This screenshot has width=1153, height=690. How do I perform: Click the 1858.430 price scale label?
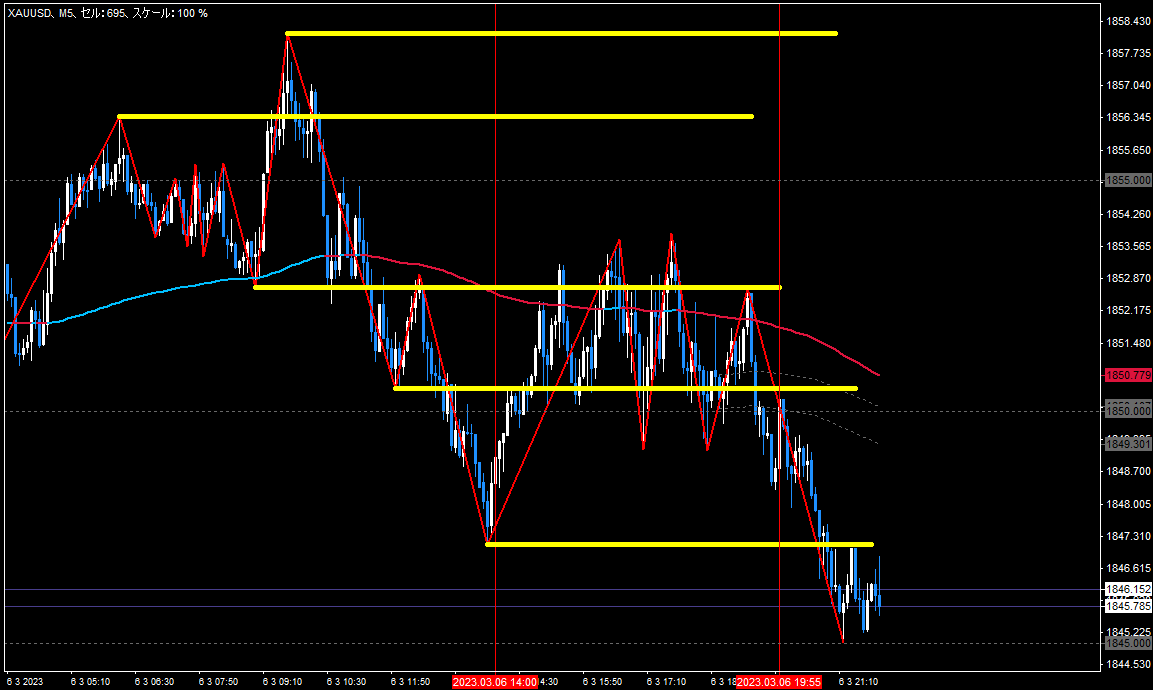point(1128,21)
